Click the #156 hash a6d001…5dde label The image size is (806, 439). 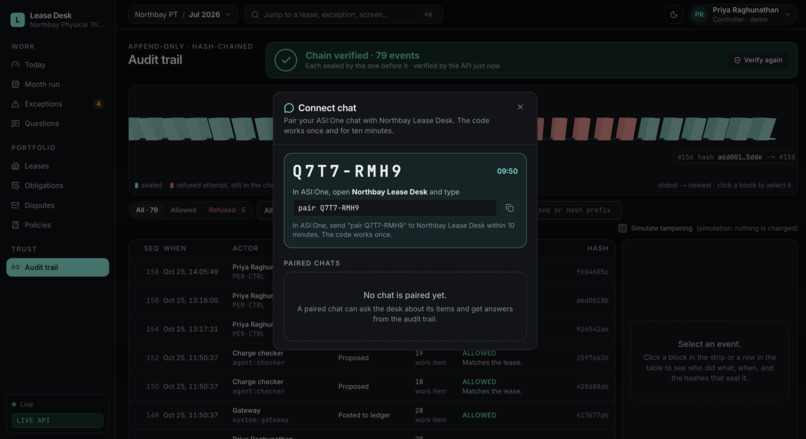pos(736,157)
